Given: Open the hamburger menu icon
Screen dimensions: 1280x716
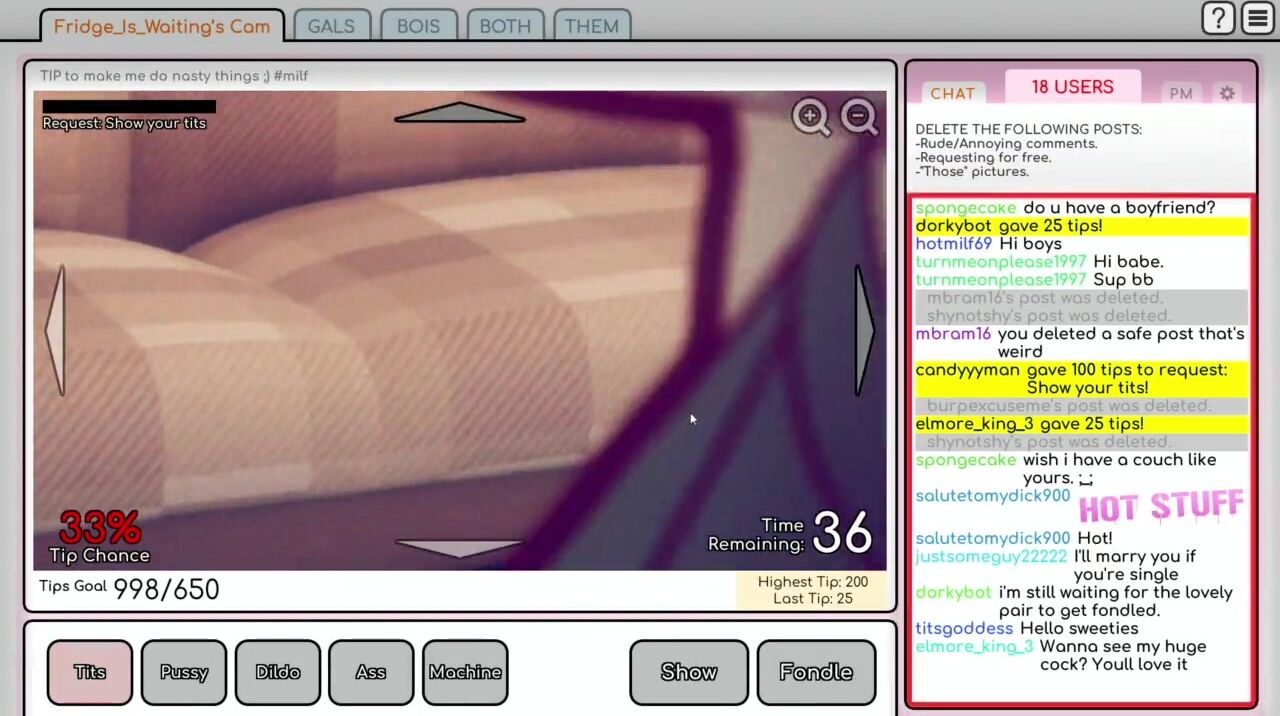Looking at the screenshot, I should 1258,19.
